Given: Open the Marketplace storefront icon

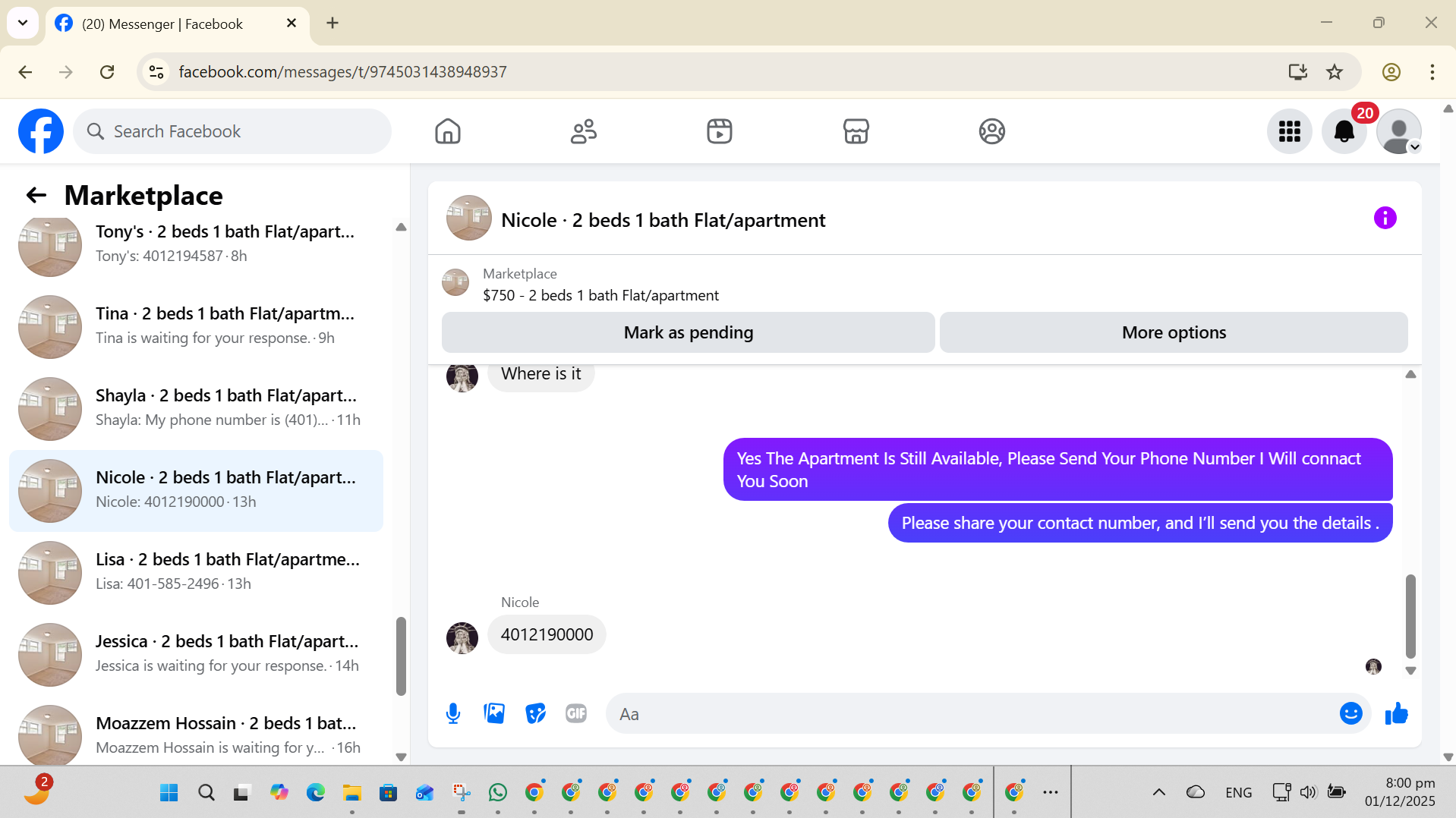Looking at the screenshot, I should [x=856, y=131].
